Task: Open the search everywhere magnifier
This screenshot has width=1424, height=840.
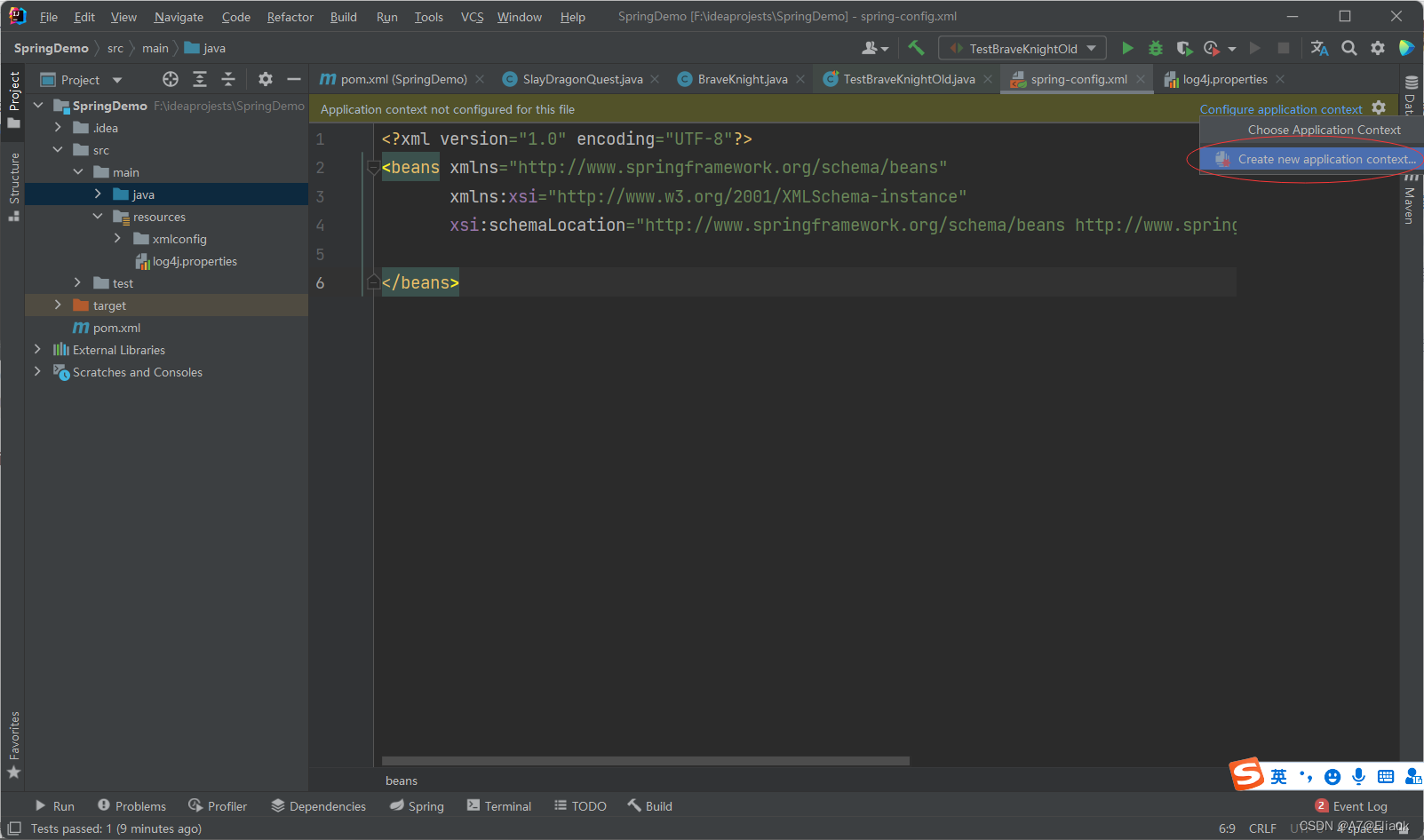Action: (1348, 48)
